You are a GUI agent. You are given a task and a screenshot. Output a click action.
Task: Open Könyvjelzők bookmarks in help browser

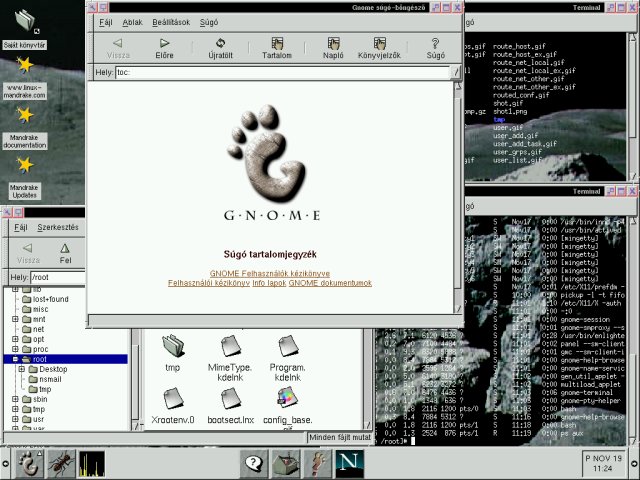click(x=379, y=48)
